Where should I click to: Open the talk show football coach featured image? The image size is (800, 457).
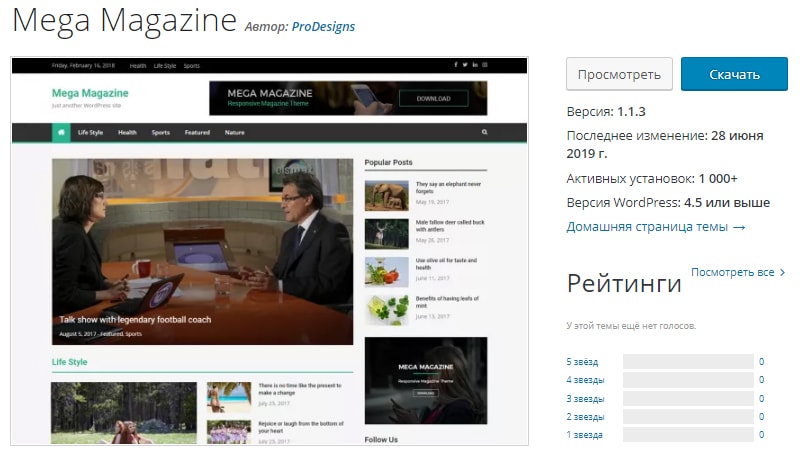coord(202,251)
